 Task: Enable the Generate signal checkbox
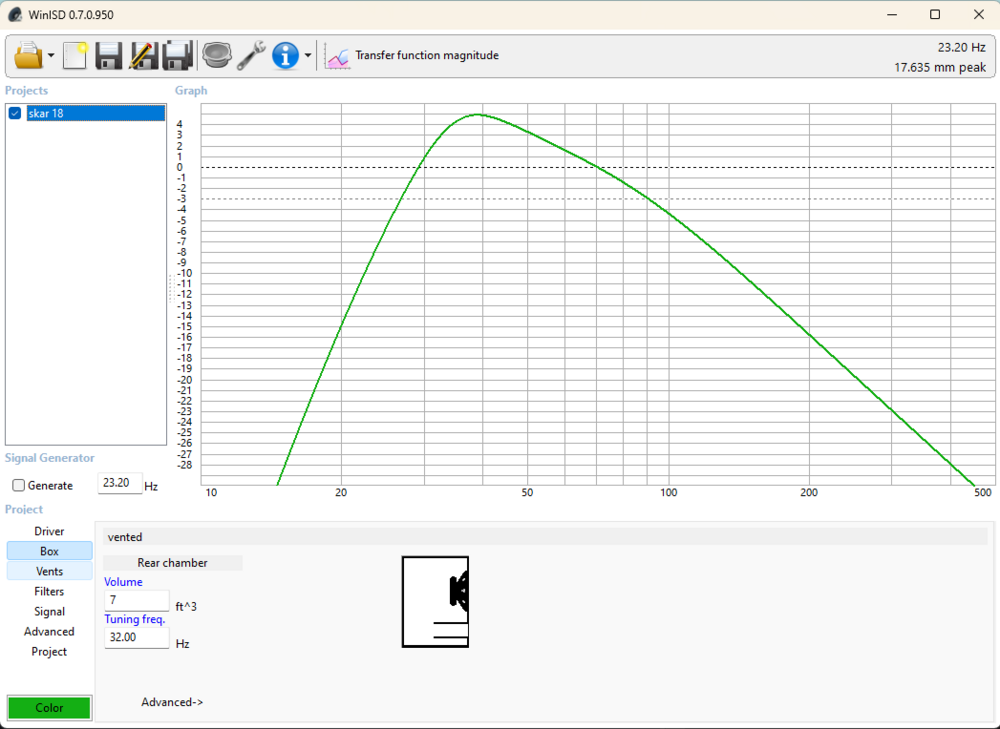click(x=18, y=485)
